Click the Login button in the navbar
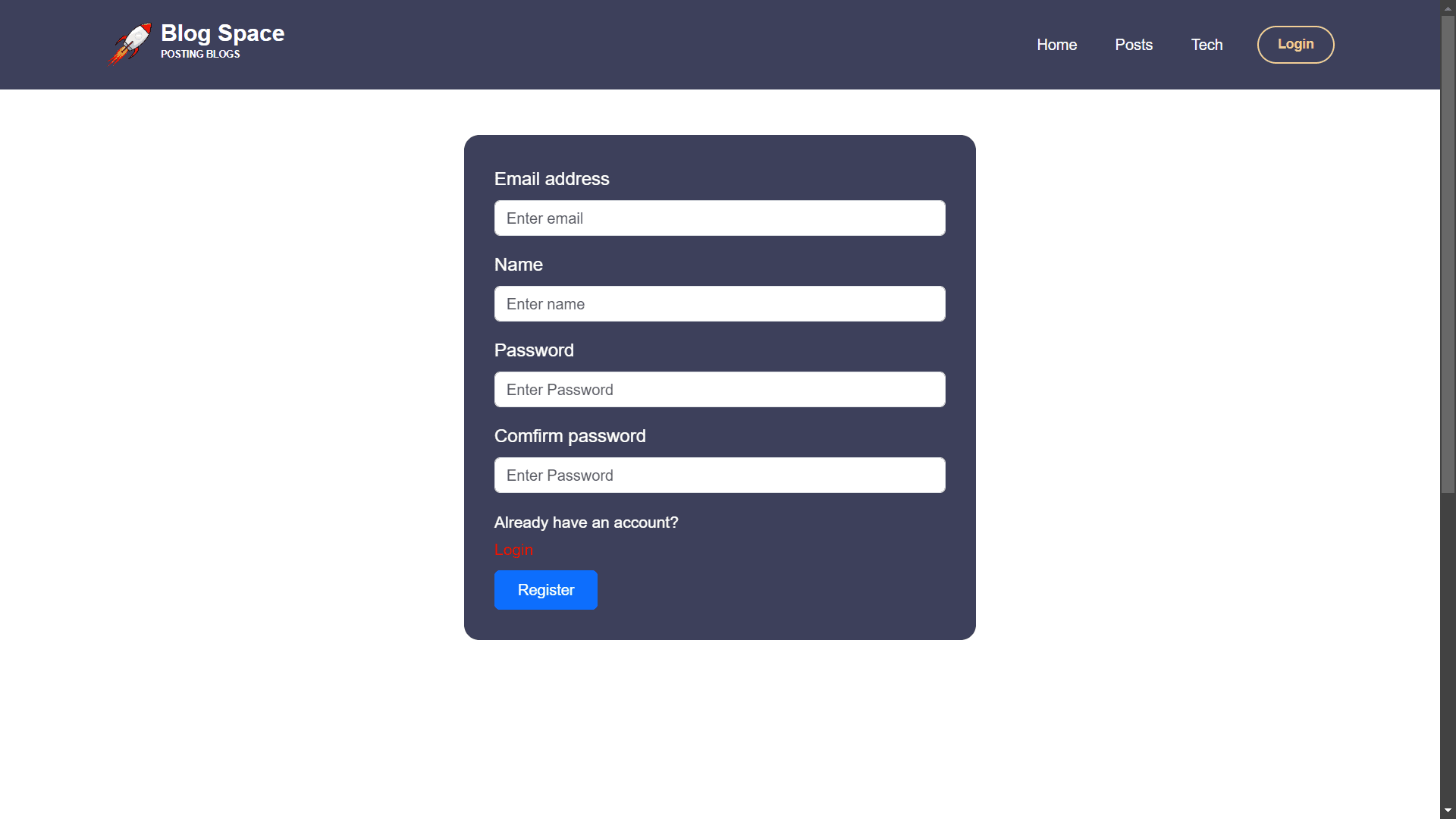This screenshot has width=1456, height=819. (1295, 44)
